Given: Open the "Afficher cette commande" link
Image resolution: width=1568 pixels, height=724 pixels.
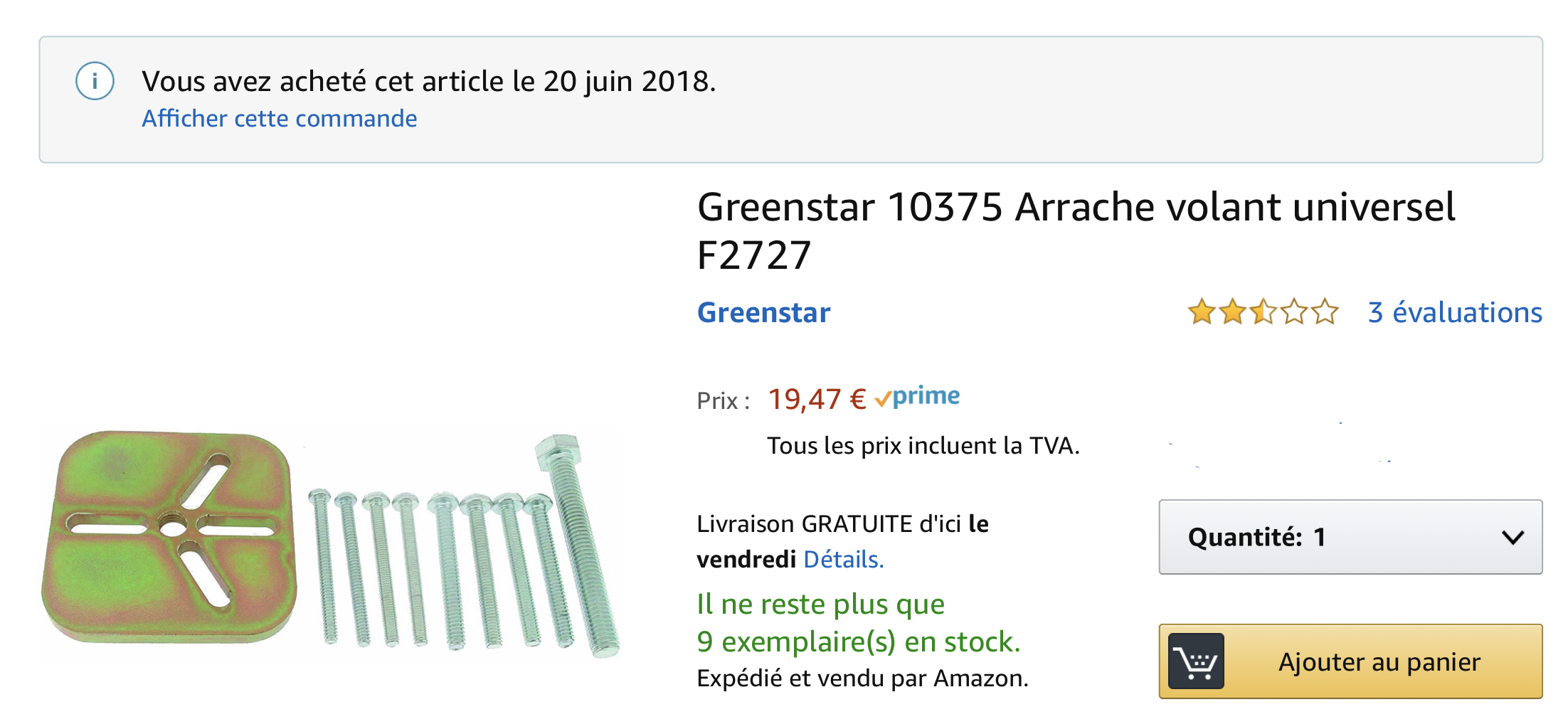Looking at the screenshot, I should coord(279,118).
